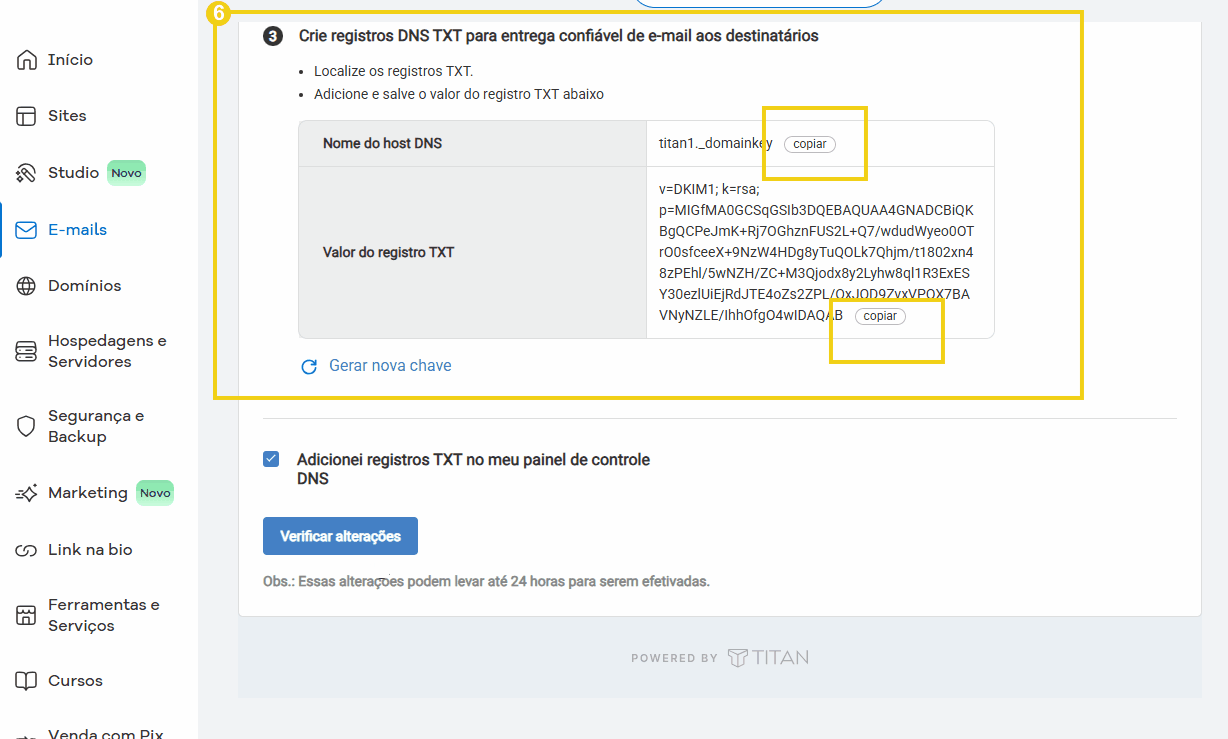
Task: Select the Marketing megaphone icon
Action: 26,492
